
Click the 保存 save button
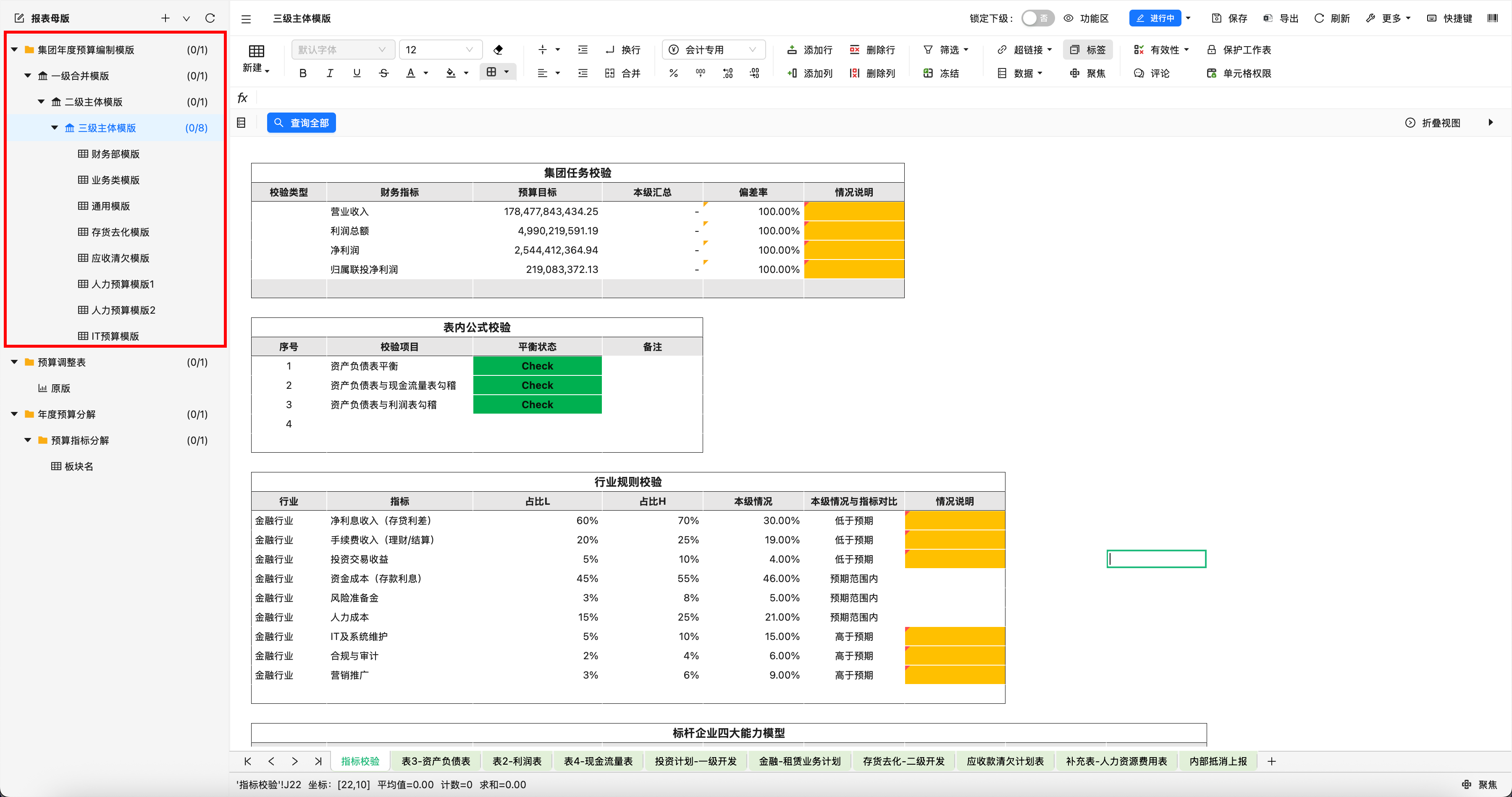(x=1230, y=18)
